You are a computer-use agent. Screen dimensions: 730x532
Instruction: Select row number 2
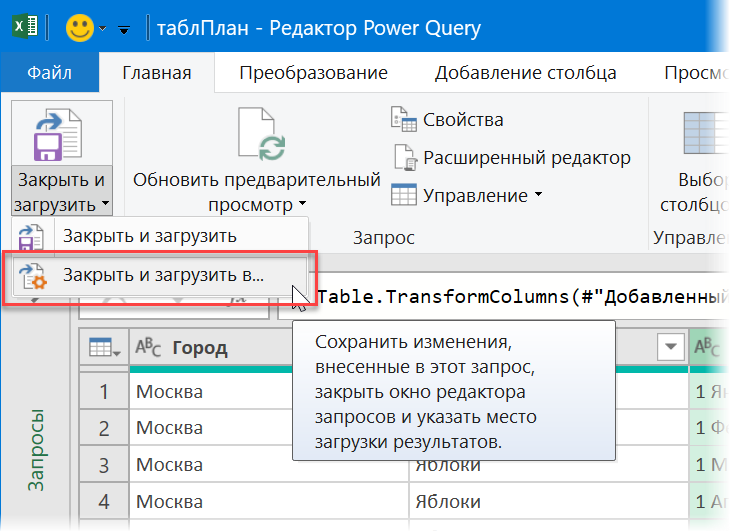pyautogui.click(x=104, y=428)
